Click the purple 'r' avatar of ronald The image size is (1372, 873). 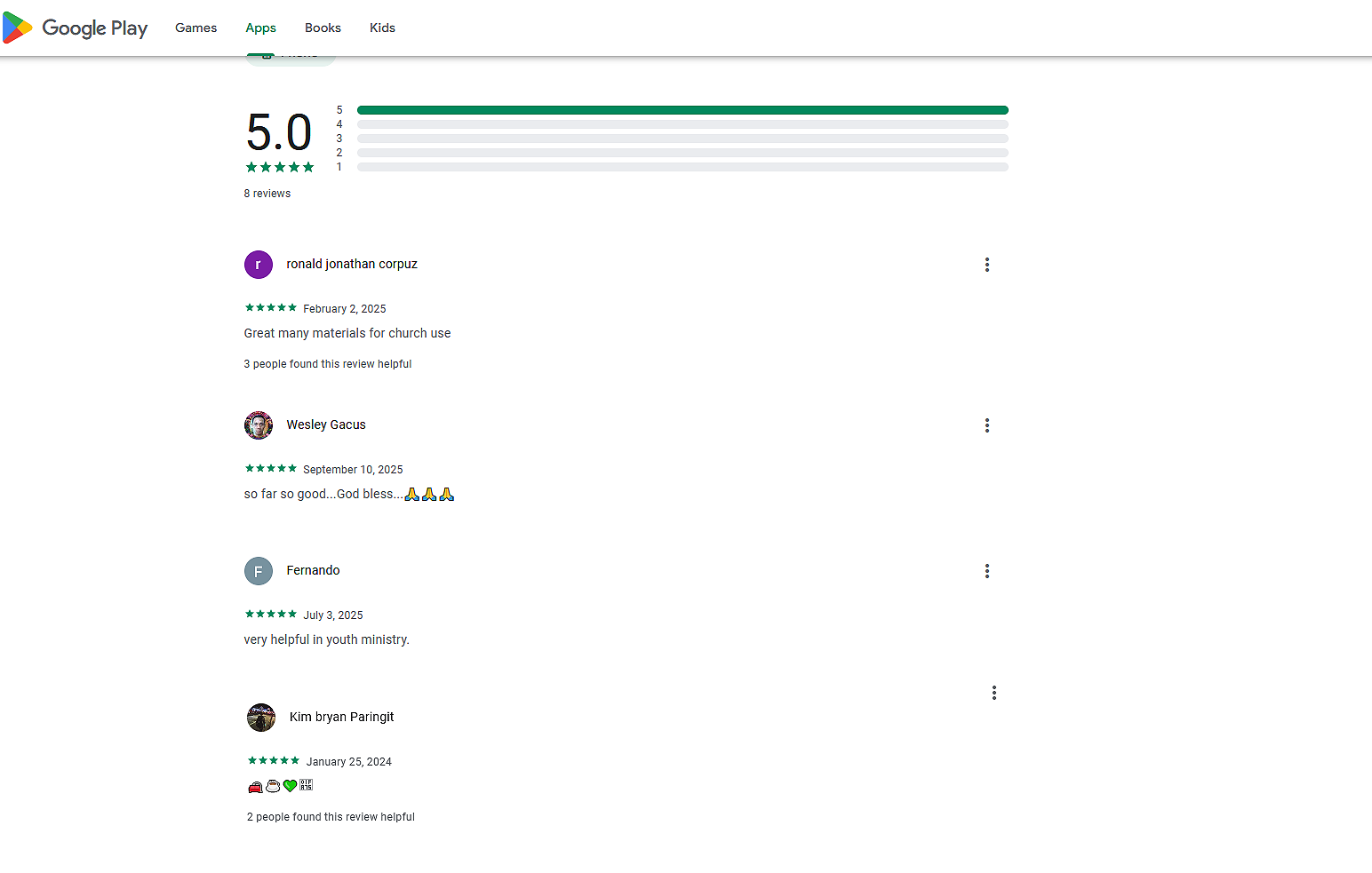click(x=259, y=265)
